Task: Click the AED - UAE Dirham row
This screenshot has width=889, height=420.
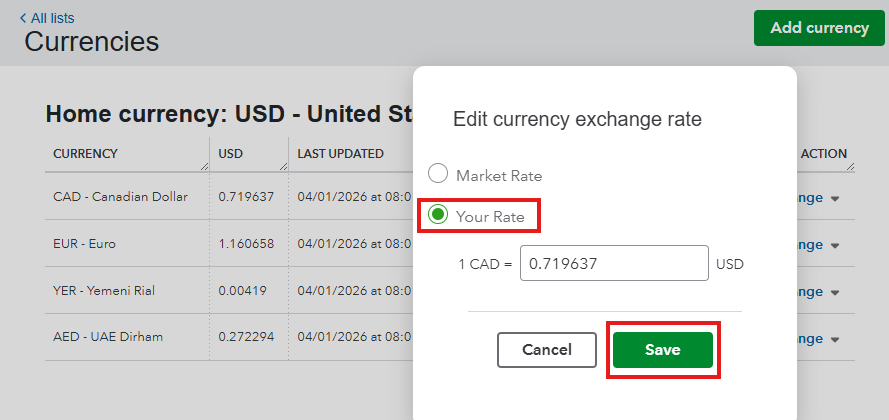Action: pos(107,338)
